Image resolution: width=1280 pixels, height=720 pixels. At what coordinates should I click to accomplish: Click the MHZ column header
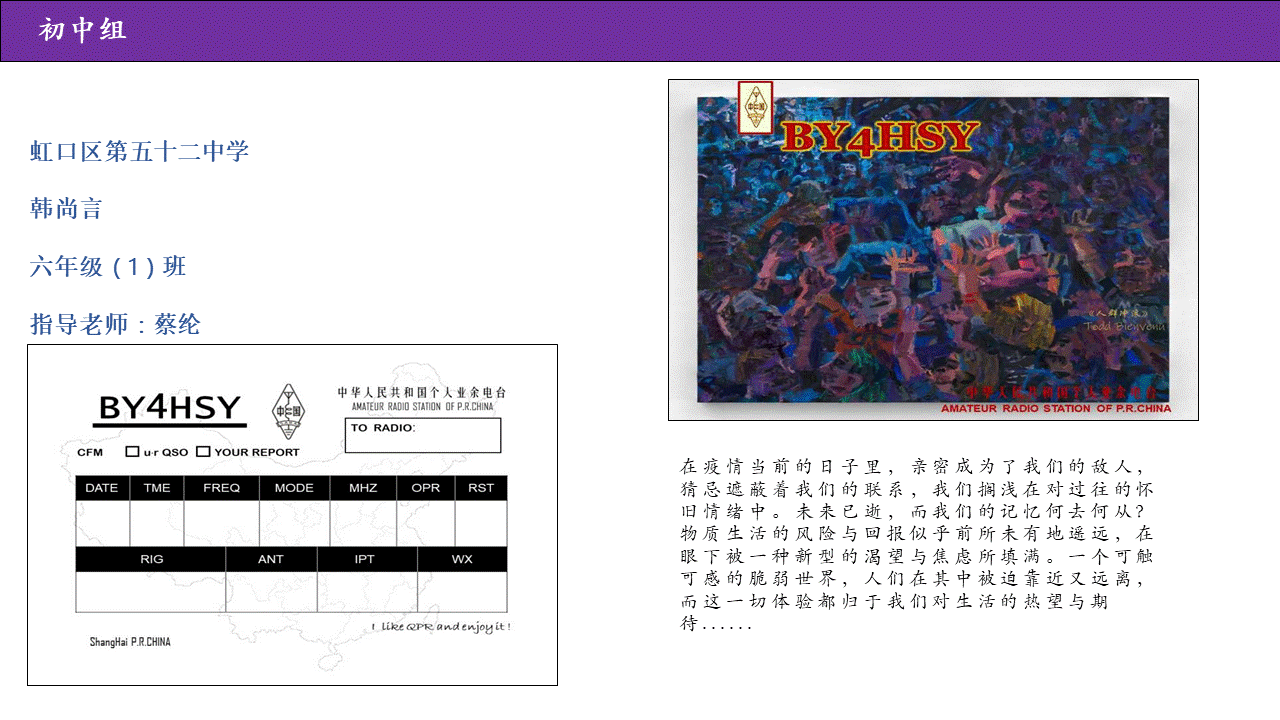point(363,488)
